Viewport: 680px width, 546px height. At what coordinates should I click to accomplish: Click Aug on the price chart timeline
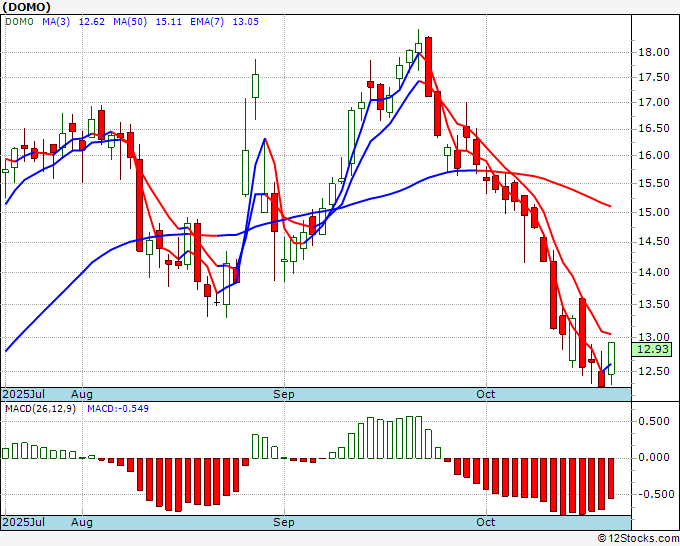[x=82, y=394]
